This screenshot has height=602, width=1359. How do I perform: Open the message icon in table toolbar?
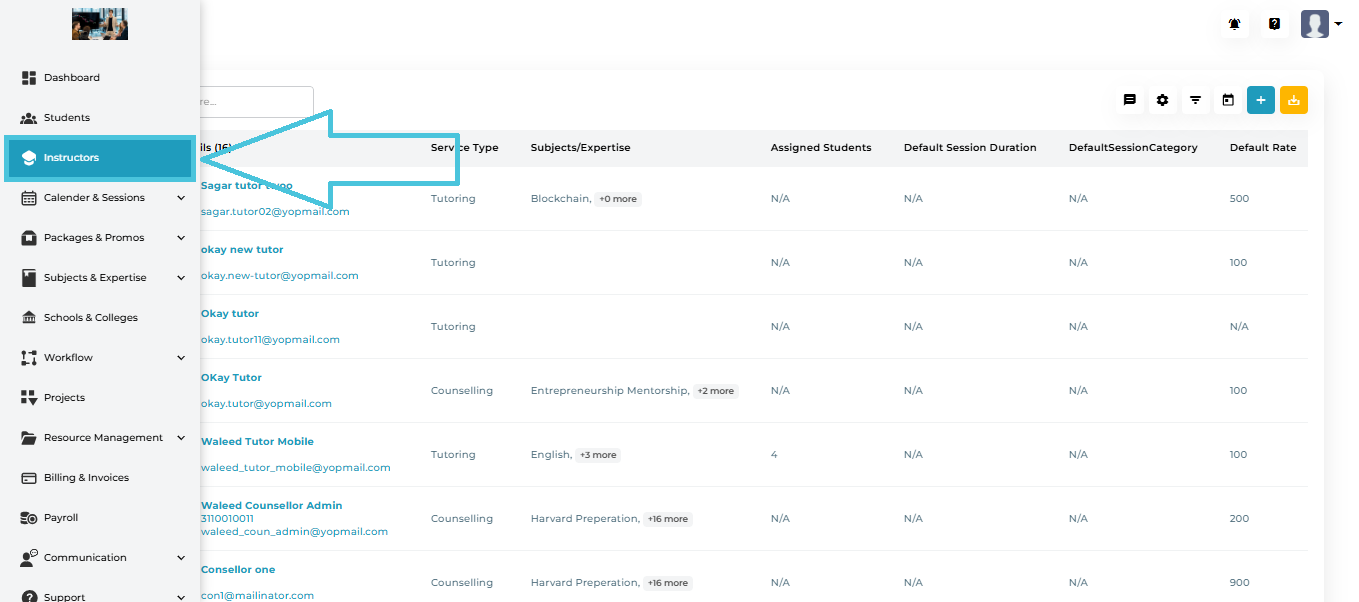point(1130,100)
